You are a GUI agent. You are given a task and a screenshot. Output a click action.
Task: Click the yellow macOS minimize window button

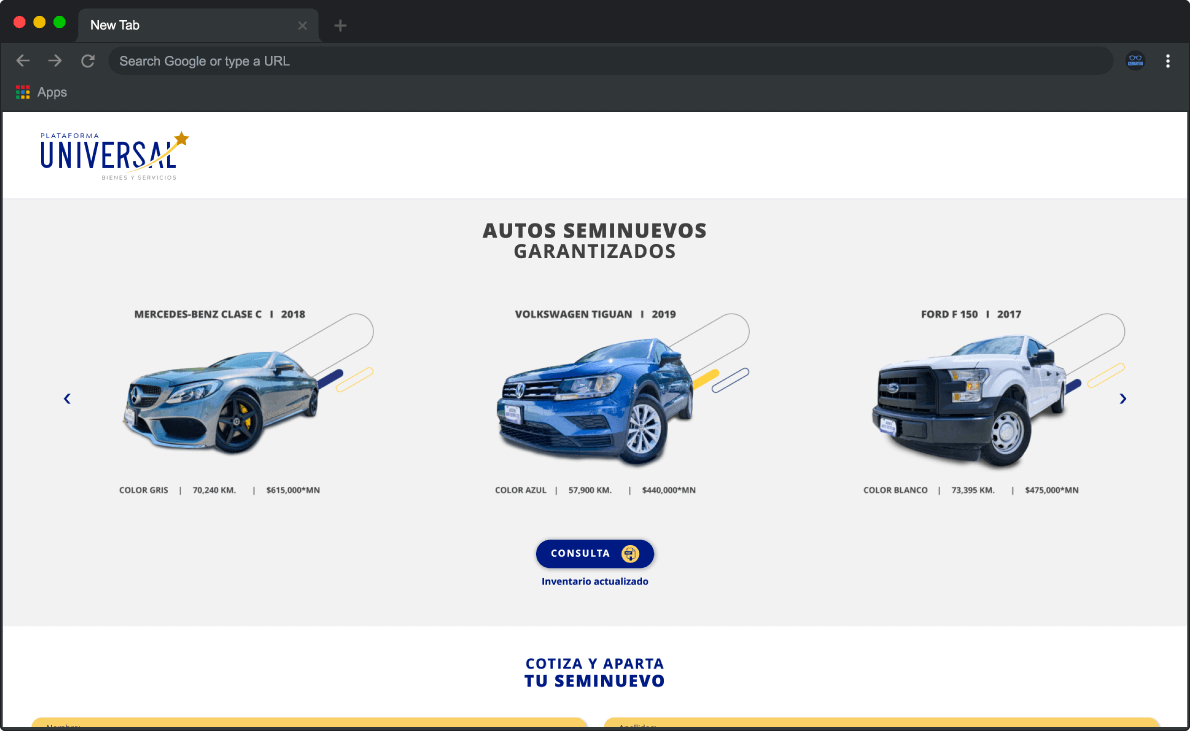pos(39,22)
